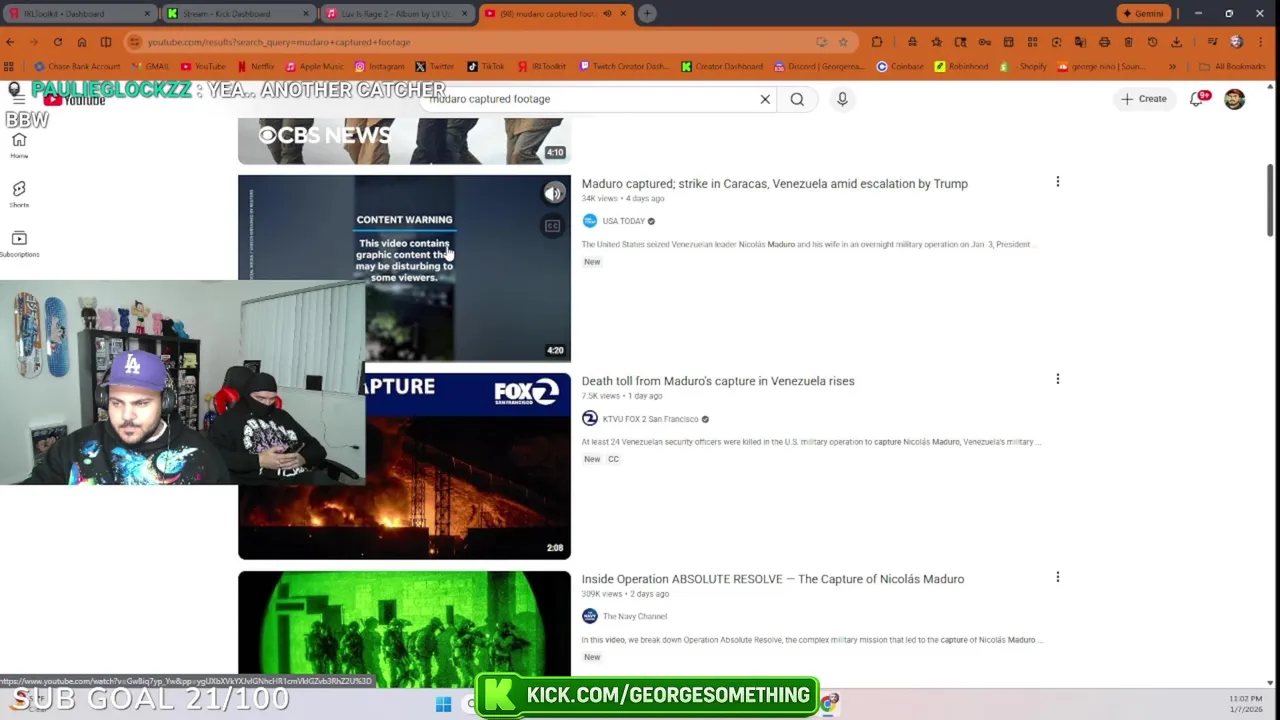Open the All Bookmarks folder
Screen dimensions: 1280x720
coord(1232,67)
